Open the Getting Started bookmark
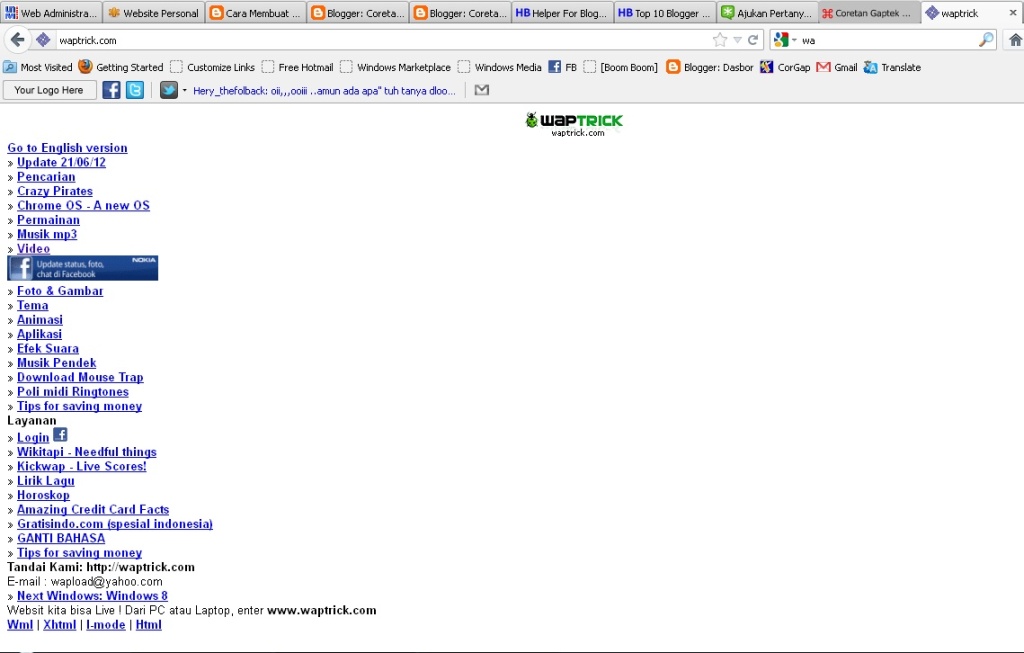Screen dimensions: 1024x653 coord(121,67)
